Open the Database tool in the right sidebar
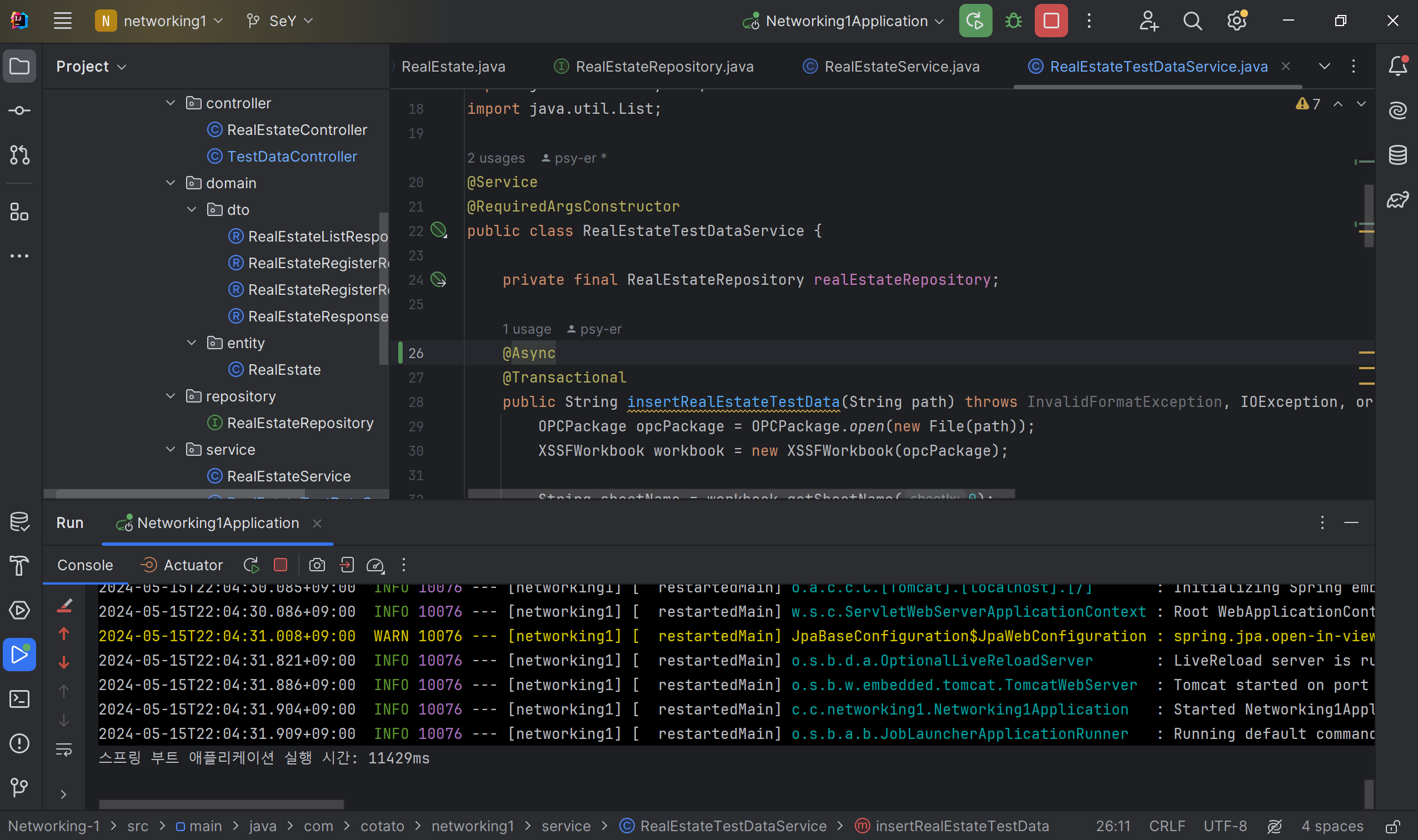 tap(1397, 154)
